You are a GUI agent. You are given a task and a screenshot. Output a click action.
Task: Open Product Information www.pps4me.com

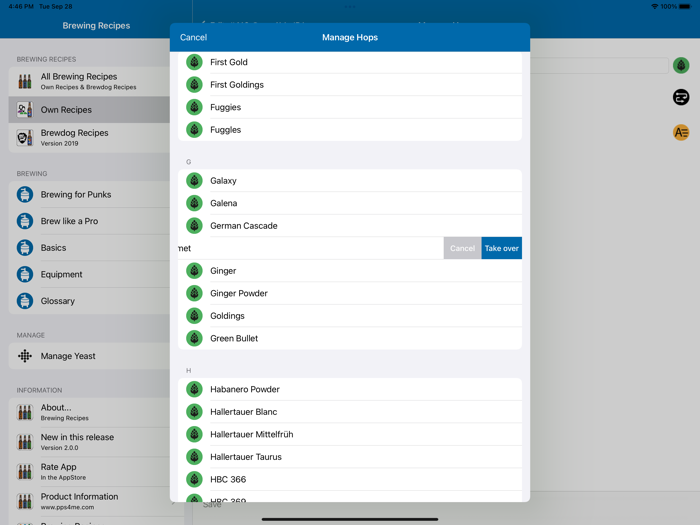(89, 501)
